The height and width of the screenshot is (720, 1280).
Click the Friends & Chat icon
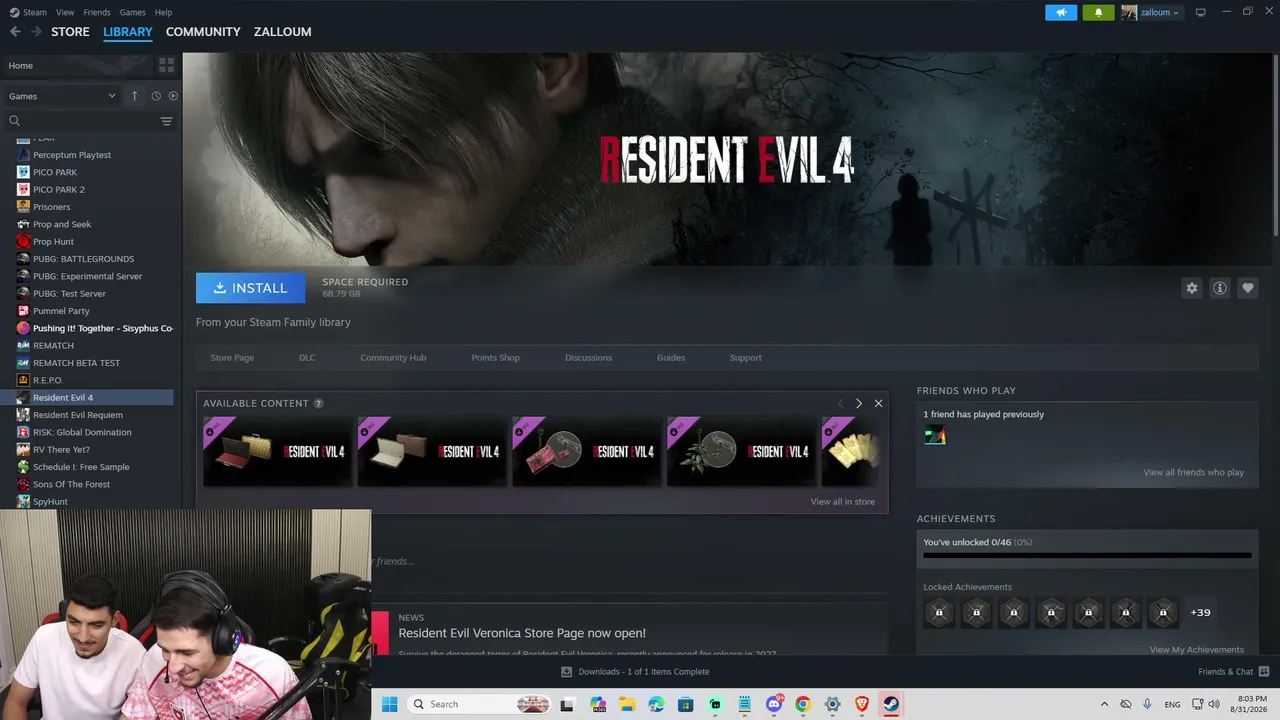tap(1263, 672)
